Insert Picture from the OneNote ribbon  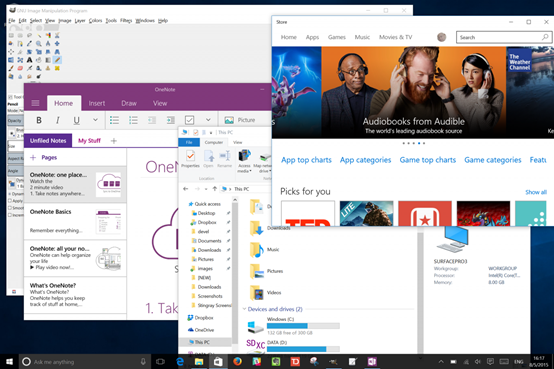(x=240, y=120)
